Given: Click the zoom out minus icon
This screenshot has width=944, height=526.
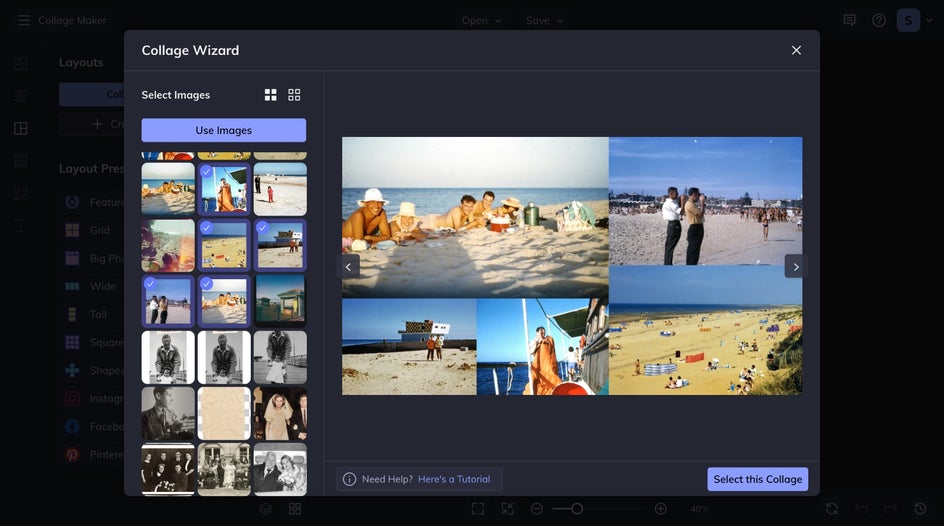Looking at the screenshot, I should point(536,509).
